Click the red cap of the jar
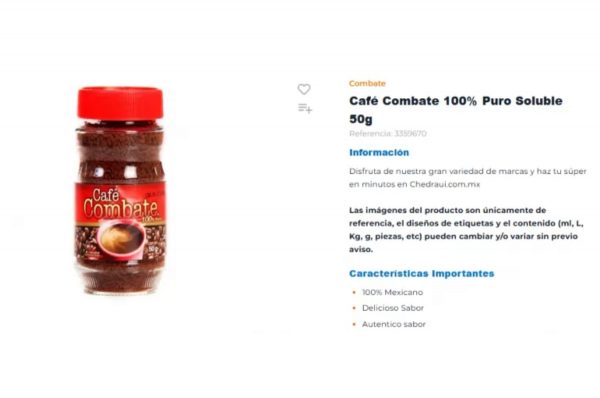 click(121, 103)
